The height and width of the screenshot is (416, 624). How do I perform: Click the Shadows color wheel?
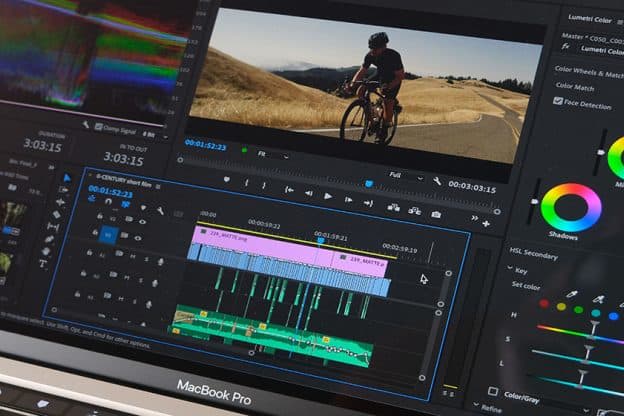click(x=571, y=209)
